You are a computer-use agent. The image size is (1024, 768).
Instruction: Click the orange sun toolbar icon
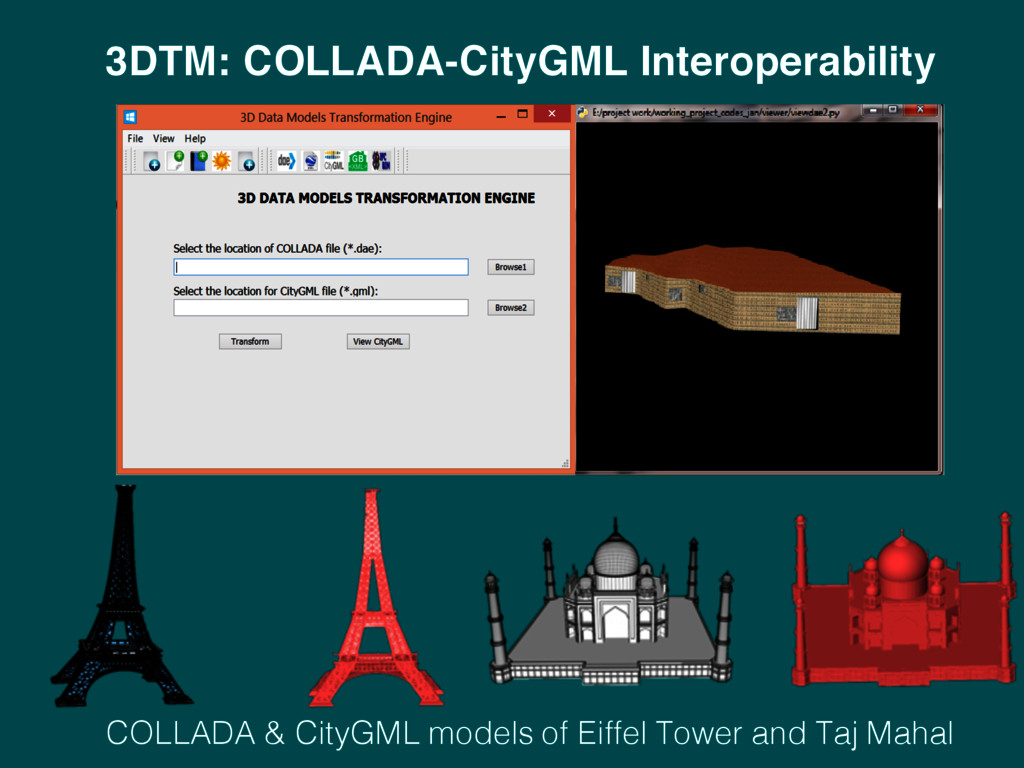click(222, 161)
